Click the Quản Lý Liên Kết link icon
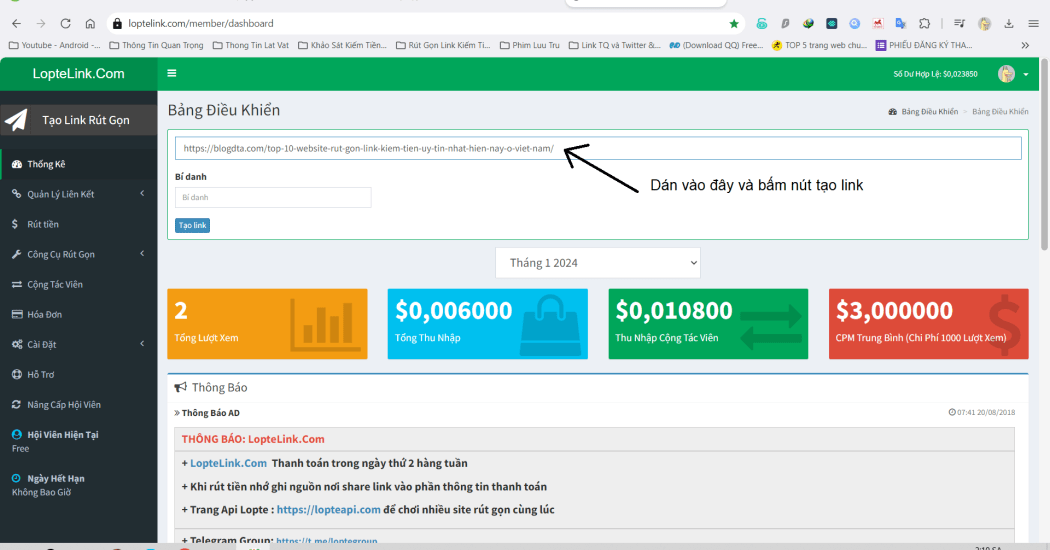This screenshot has width=1050, height=550. pos(17,194)
